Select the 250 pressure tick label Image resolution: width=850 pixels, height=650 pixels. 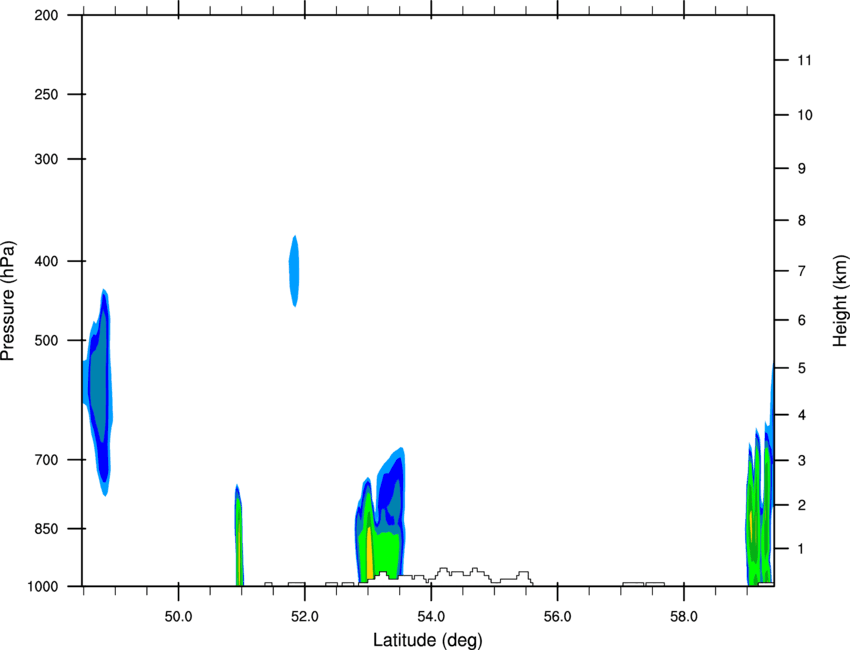coord(47,94)
